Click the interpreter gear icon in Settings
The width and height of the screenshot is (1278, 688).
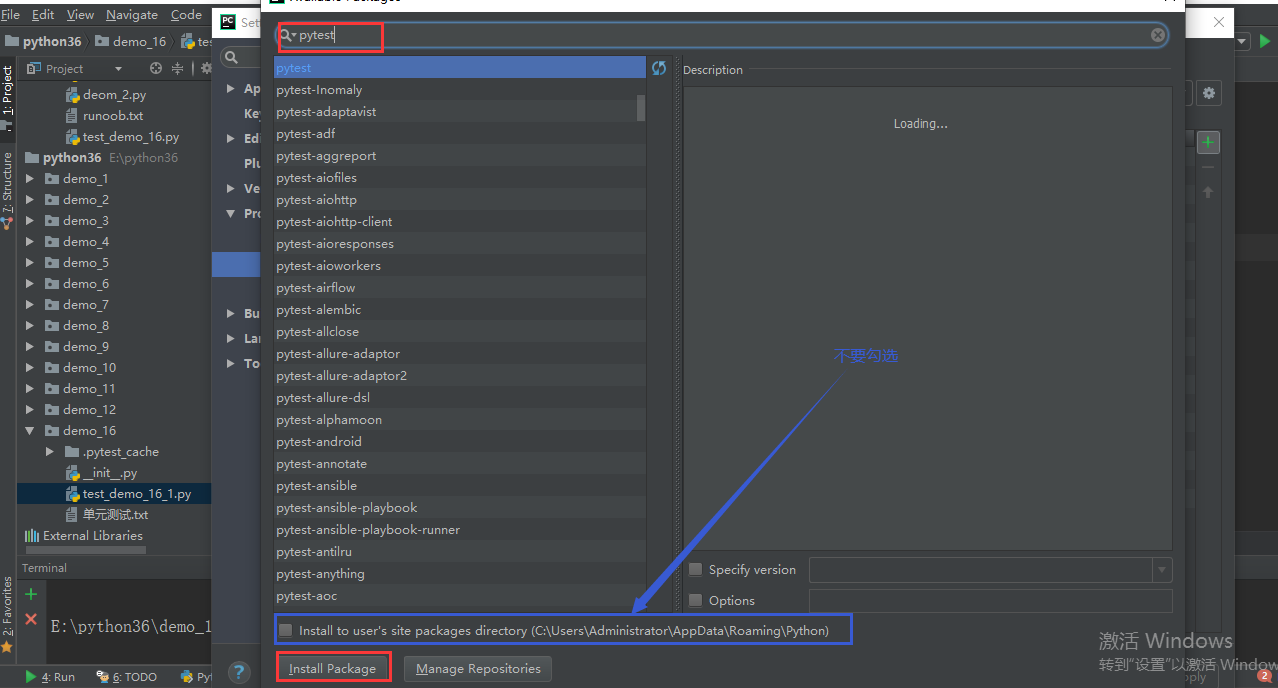click(x=1209, y=93)
